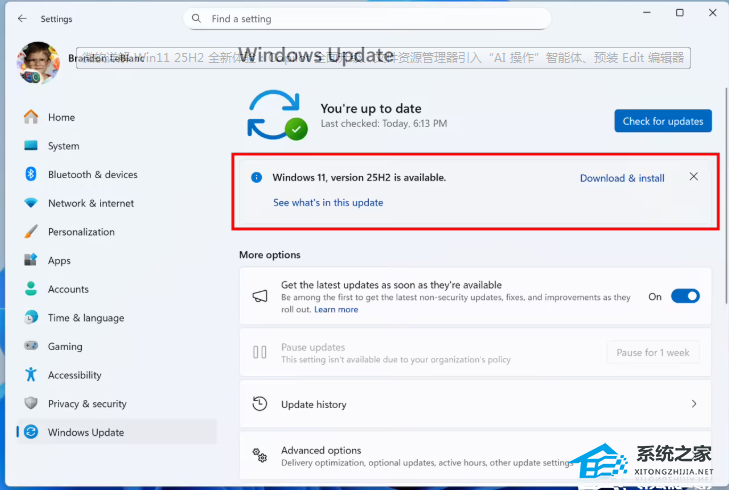Click the Find a setting search box

367,19
